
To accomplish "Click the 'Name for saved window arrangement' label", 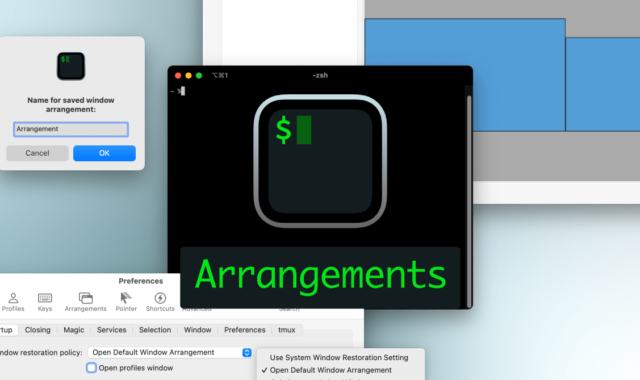I will click(x=71, y=105).
